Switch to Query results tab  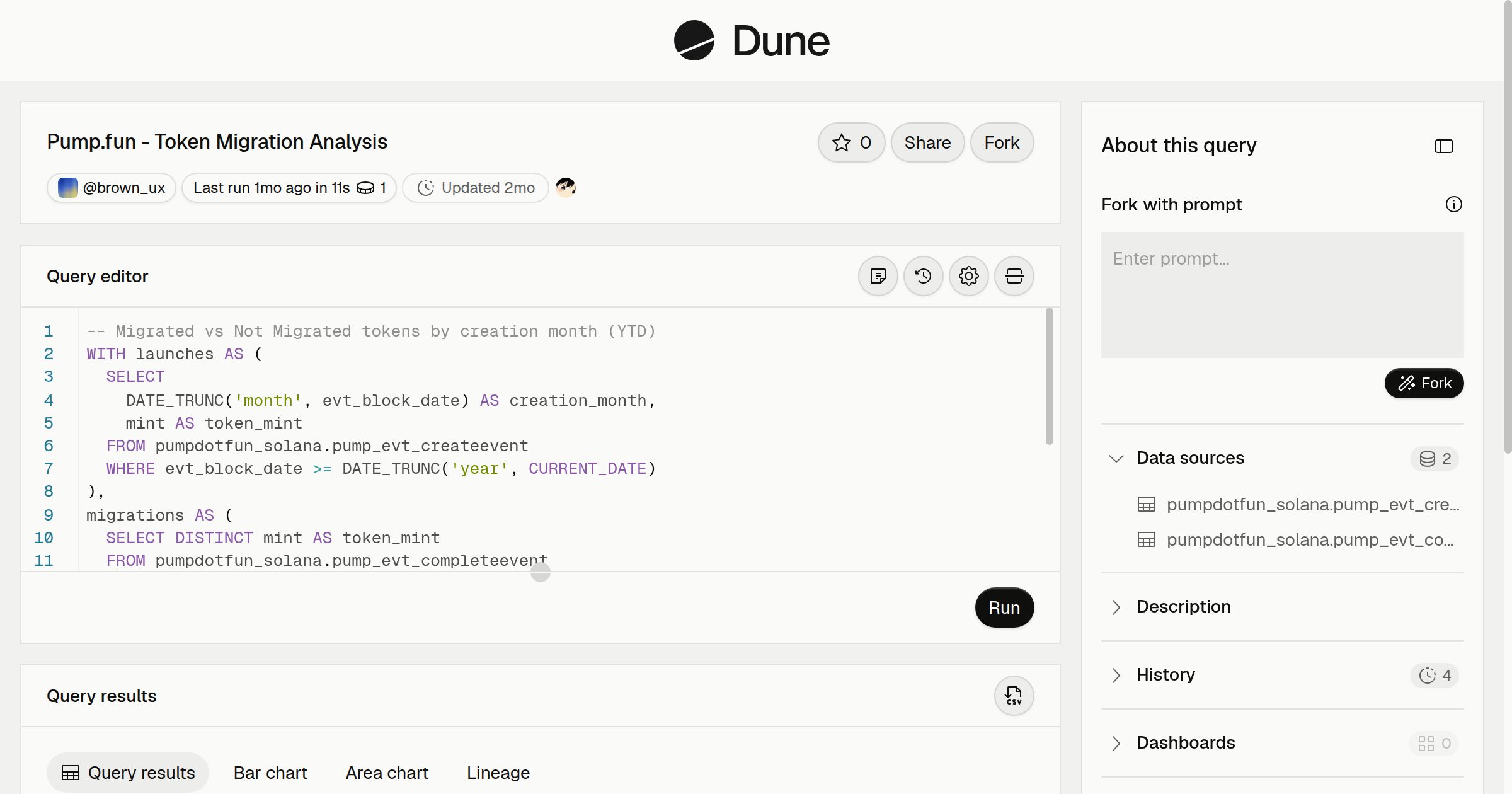(128, 773)
